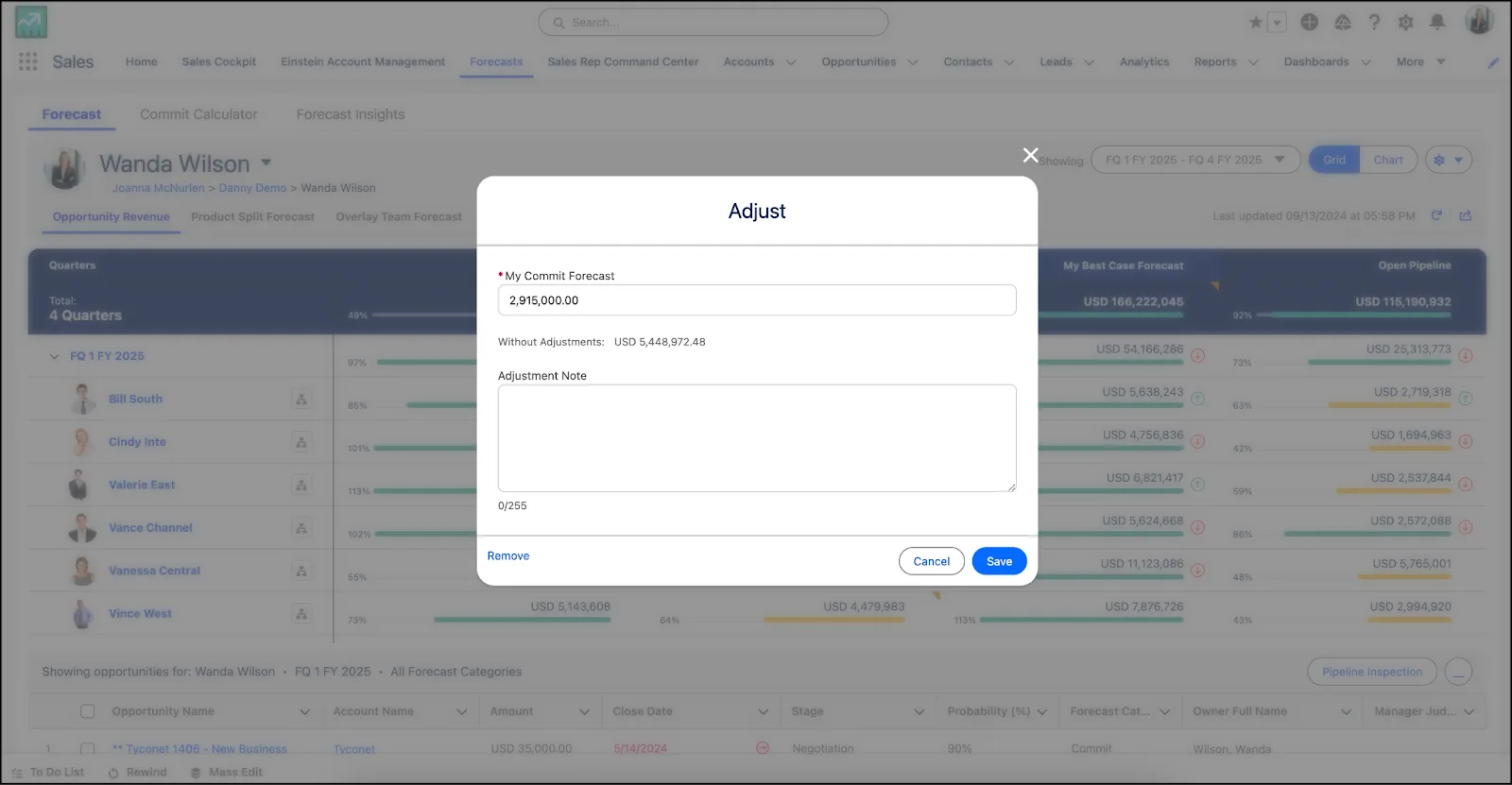Open the Home tab

tap(142, 61)
